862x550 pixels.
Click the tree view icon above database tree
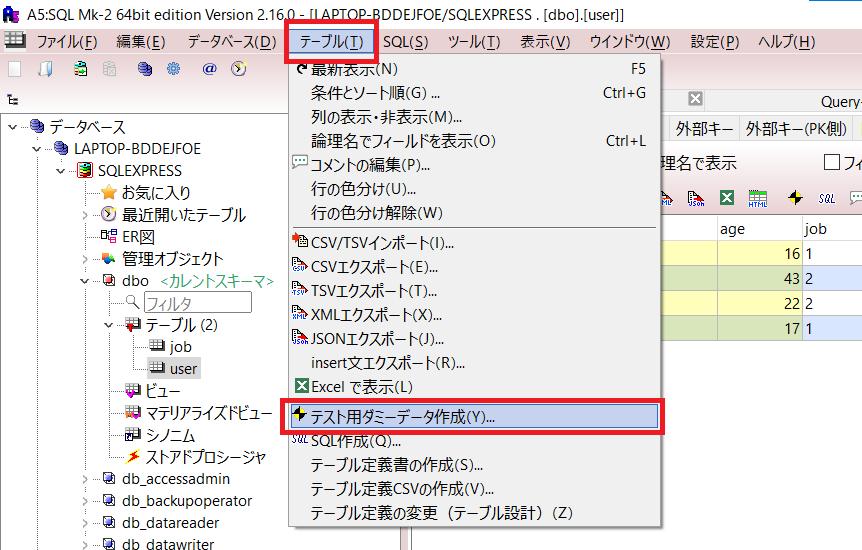(13, 100)
